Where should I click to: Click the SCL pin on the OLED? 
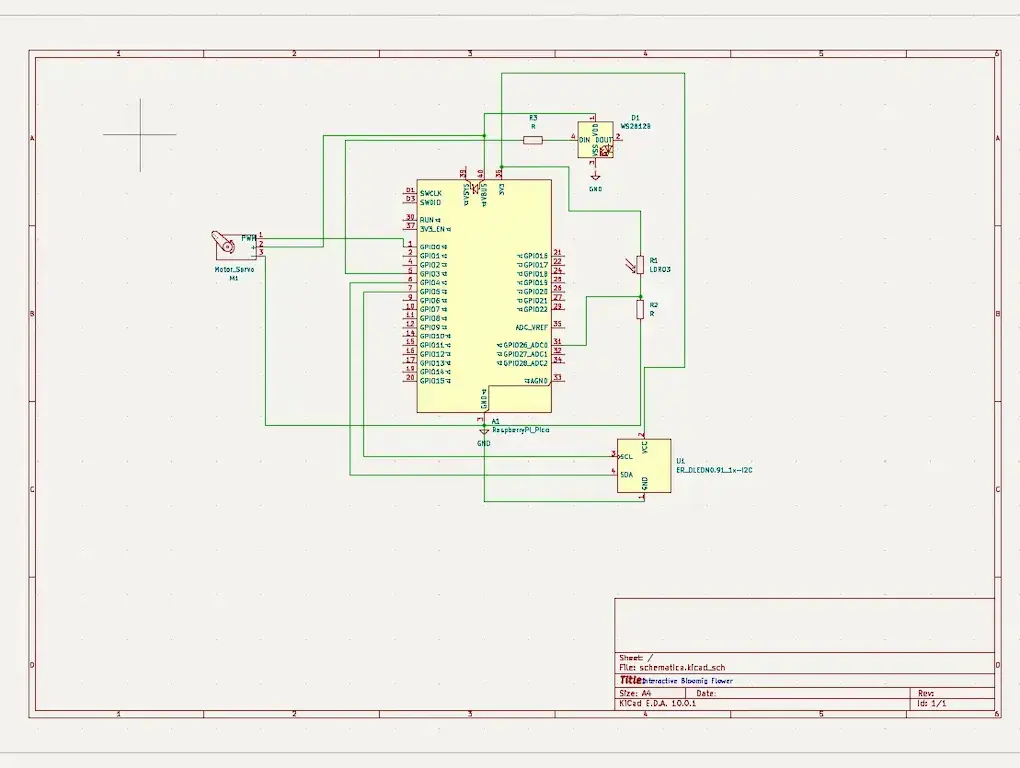[x=626, y=457]
